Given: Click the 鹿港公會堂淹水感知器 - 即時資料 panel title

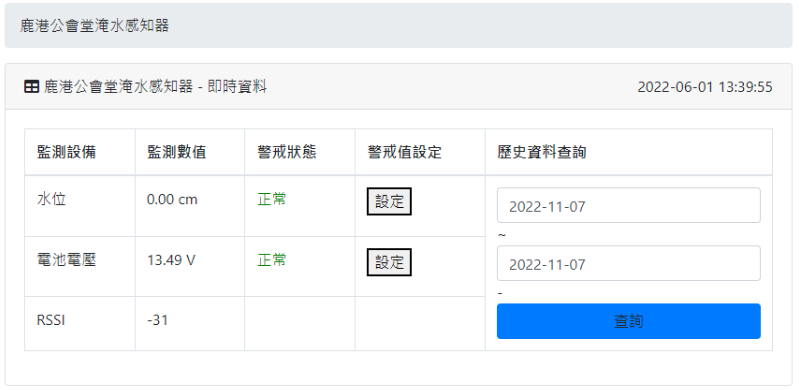Looking at the screenshot, I should [155, 87].
